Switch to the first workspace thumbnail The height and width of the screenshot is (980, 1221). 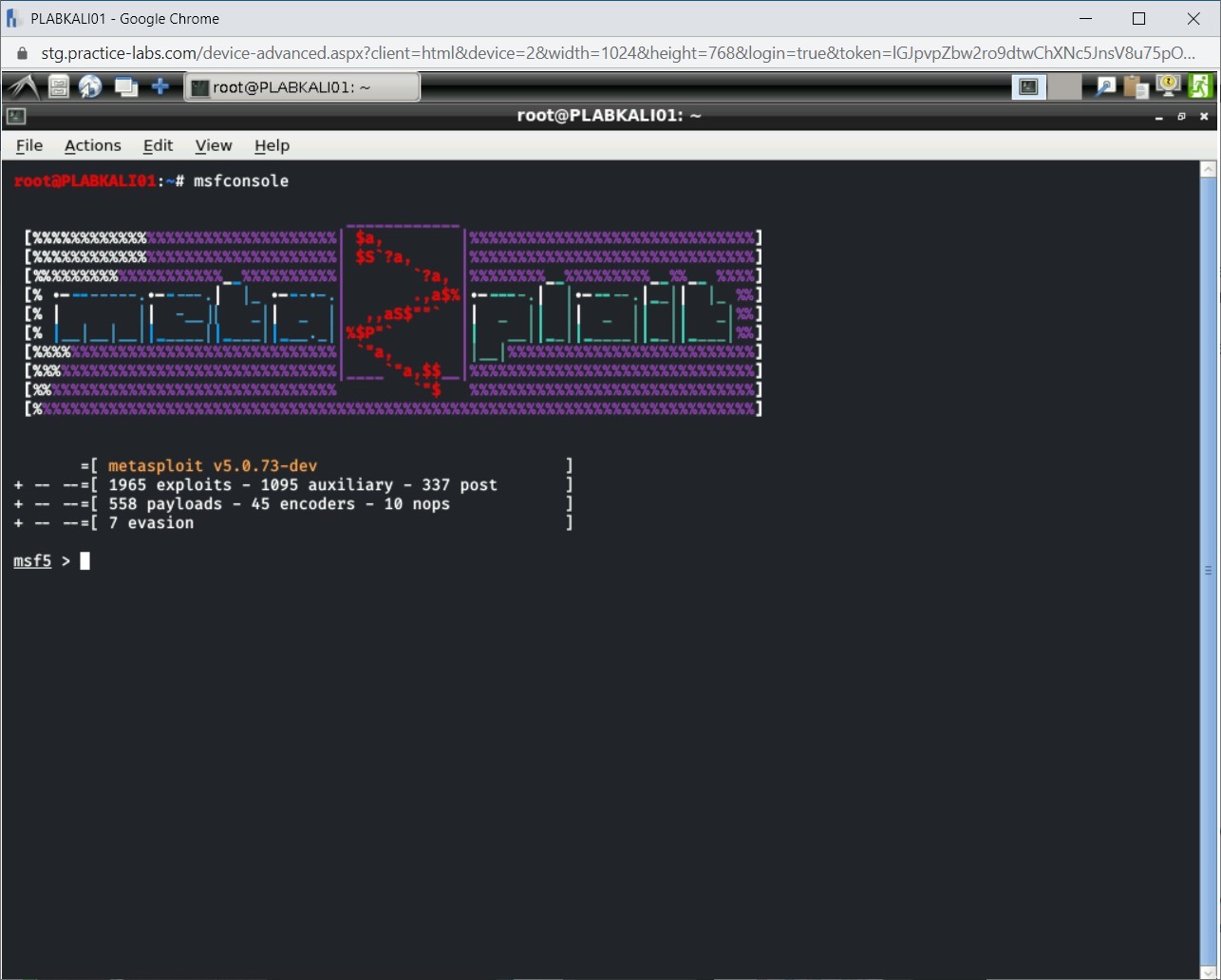pos(1028,87)
